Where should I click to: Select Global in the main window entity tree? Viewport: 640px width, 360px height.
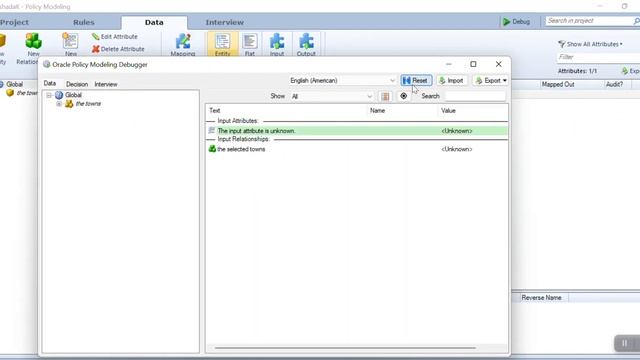[14, 84]
